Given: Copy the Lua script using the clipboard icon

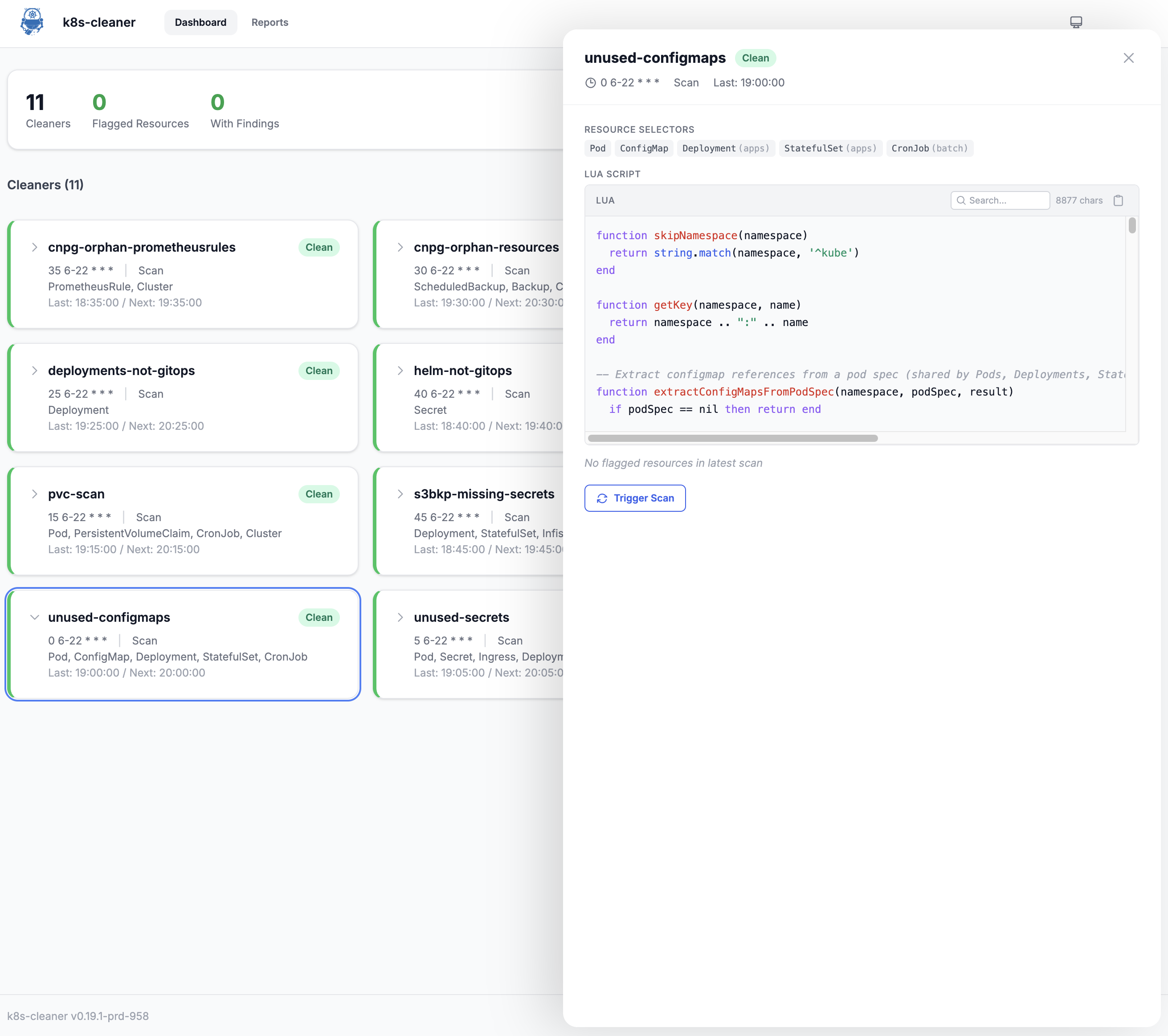Looking at the screenshot, I should pos(1118,200).
